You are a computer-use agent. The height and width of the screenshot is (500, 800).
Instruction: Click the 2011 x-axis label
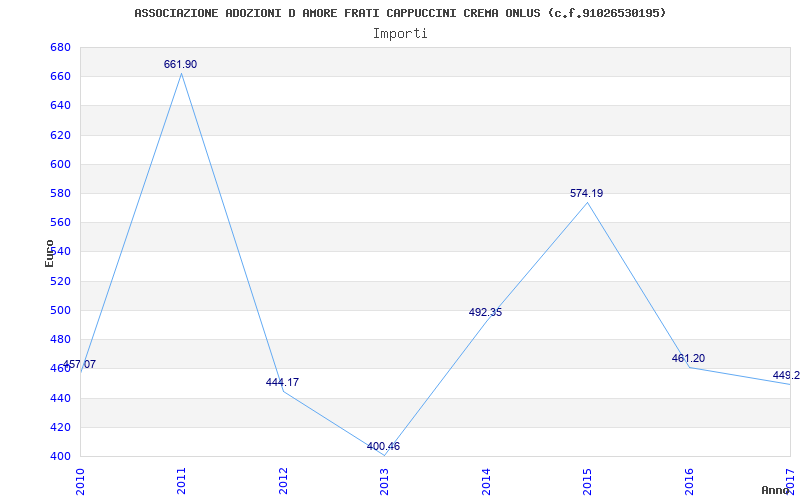point(181,481)
